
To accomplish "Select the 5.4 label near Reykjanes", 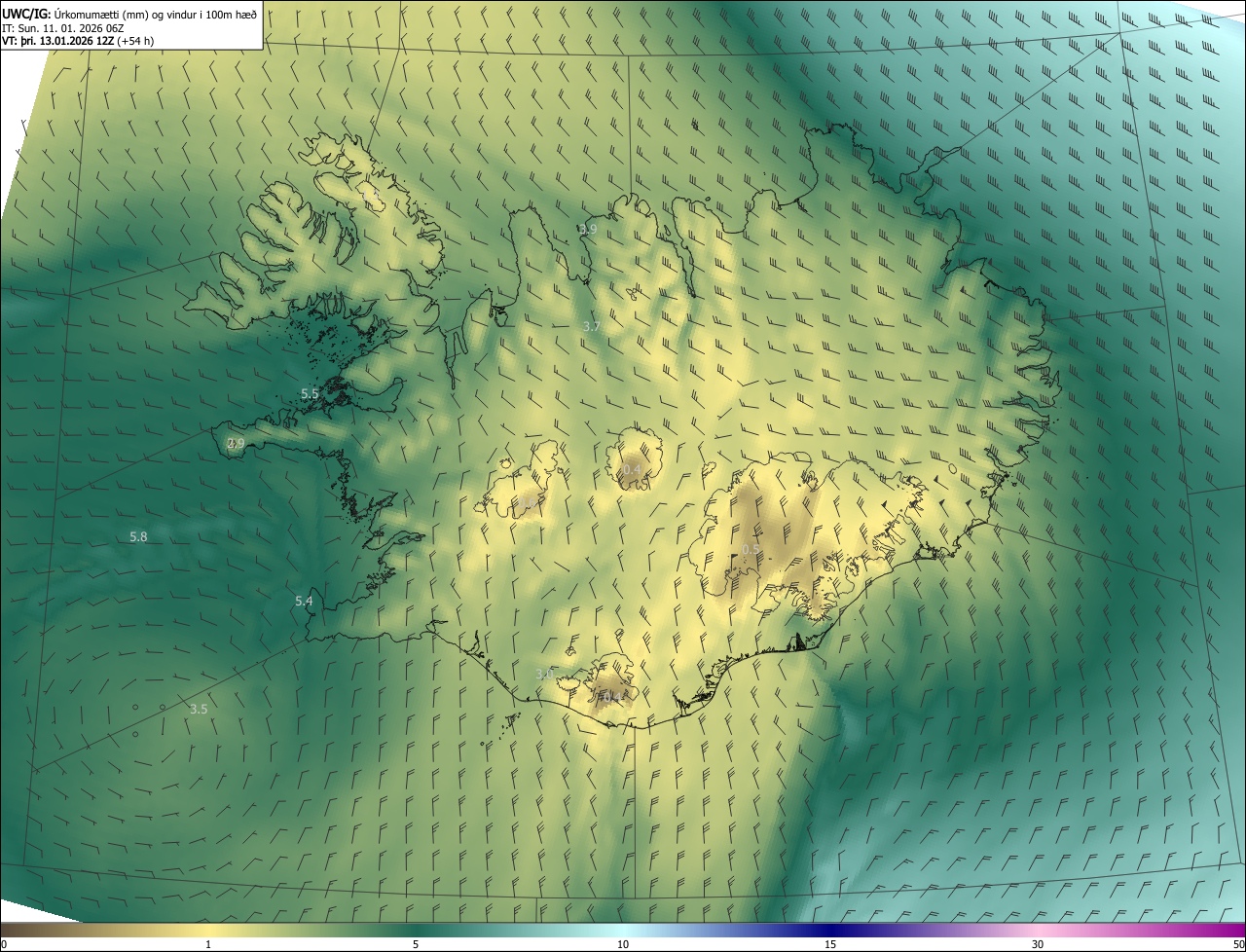I will [304, 602].
